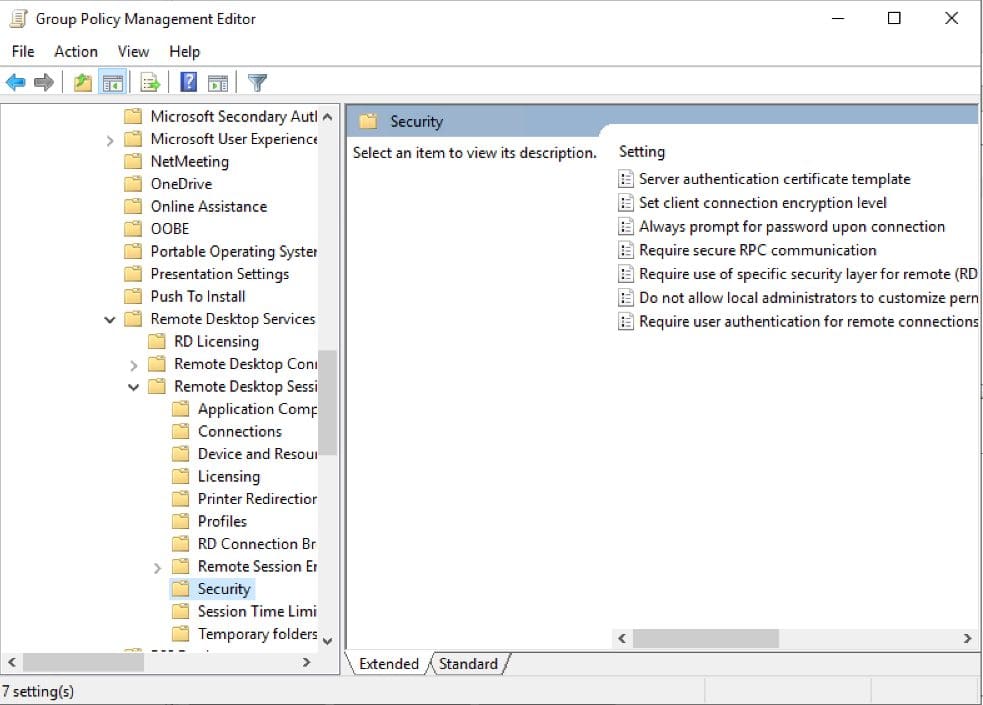Click the policy icon beside Require secure RPC communication

[626, 251]
